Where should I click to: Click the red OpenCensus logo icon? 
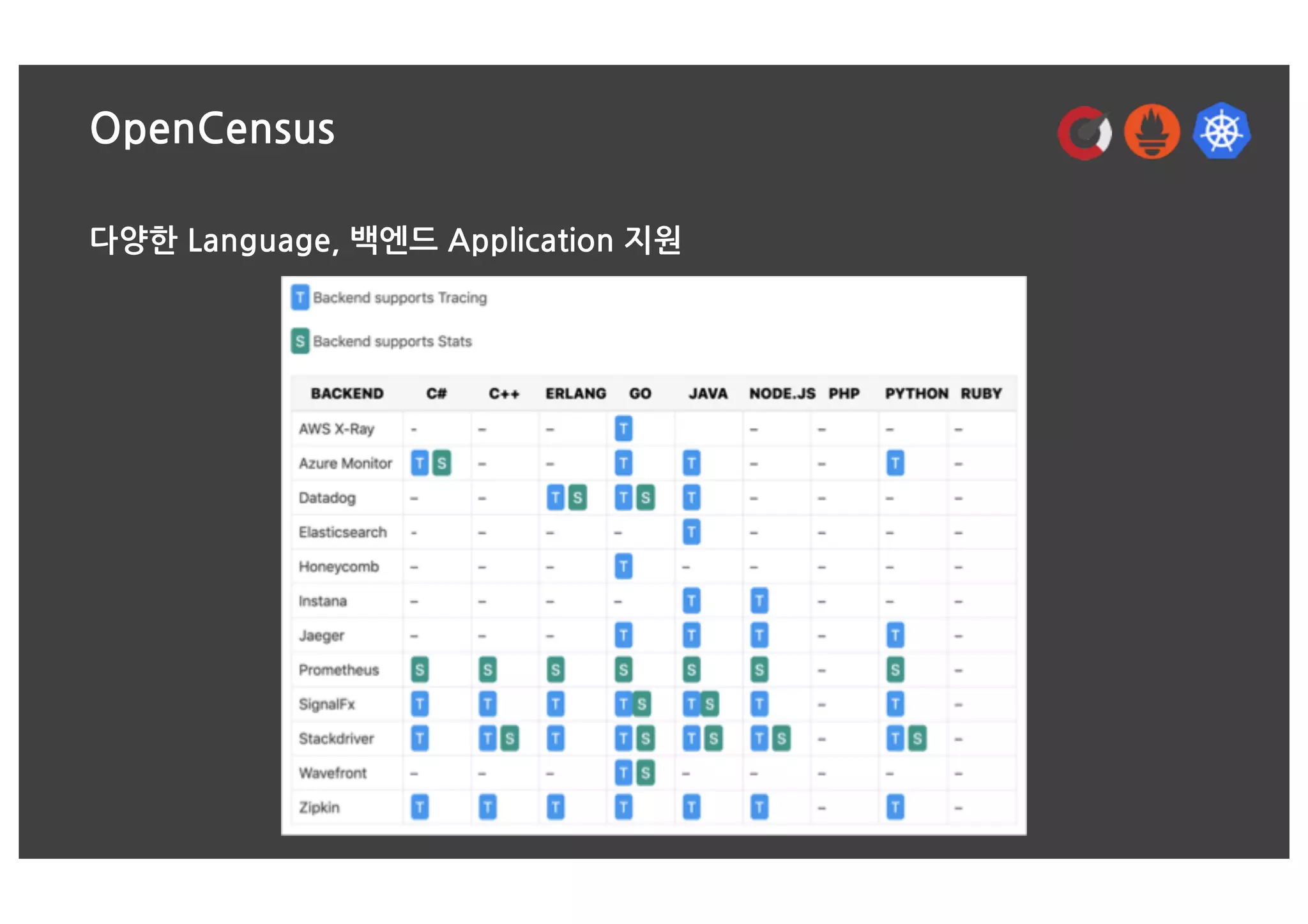(x=1084, y=133)
